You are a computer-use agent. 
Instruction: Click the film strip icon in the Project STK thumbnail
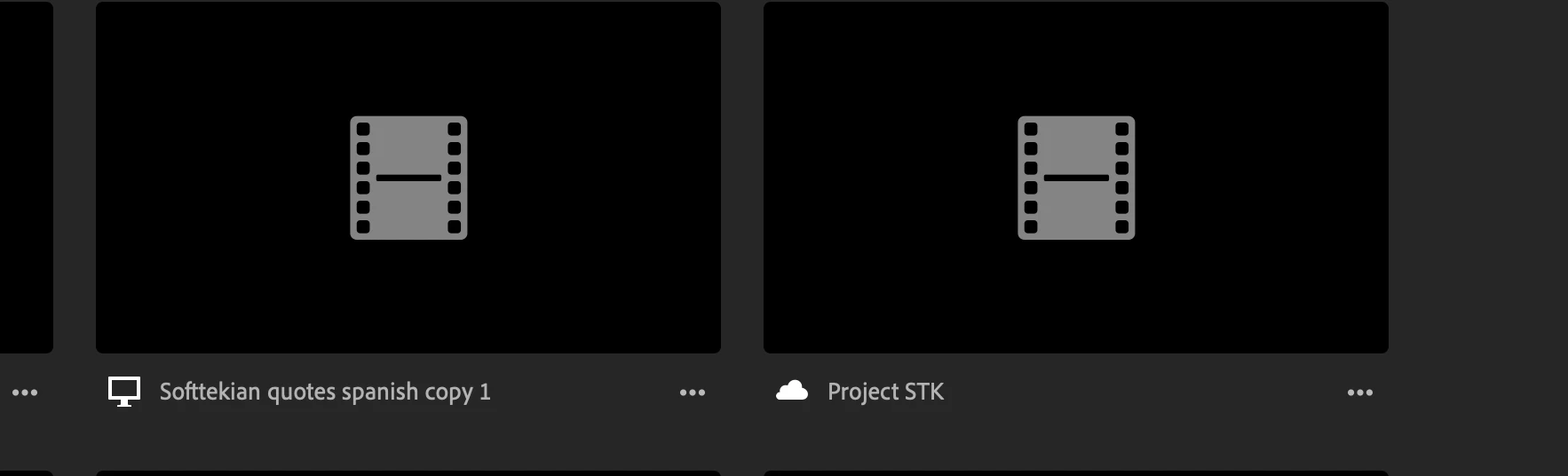tap(1076, 178)
